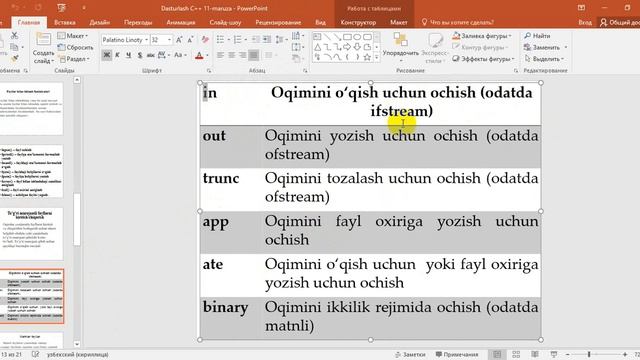Open Эффекты фигуры shape effects
The height and width of the screenshot is (360, 640).
point(484,59)
